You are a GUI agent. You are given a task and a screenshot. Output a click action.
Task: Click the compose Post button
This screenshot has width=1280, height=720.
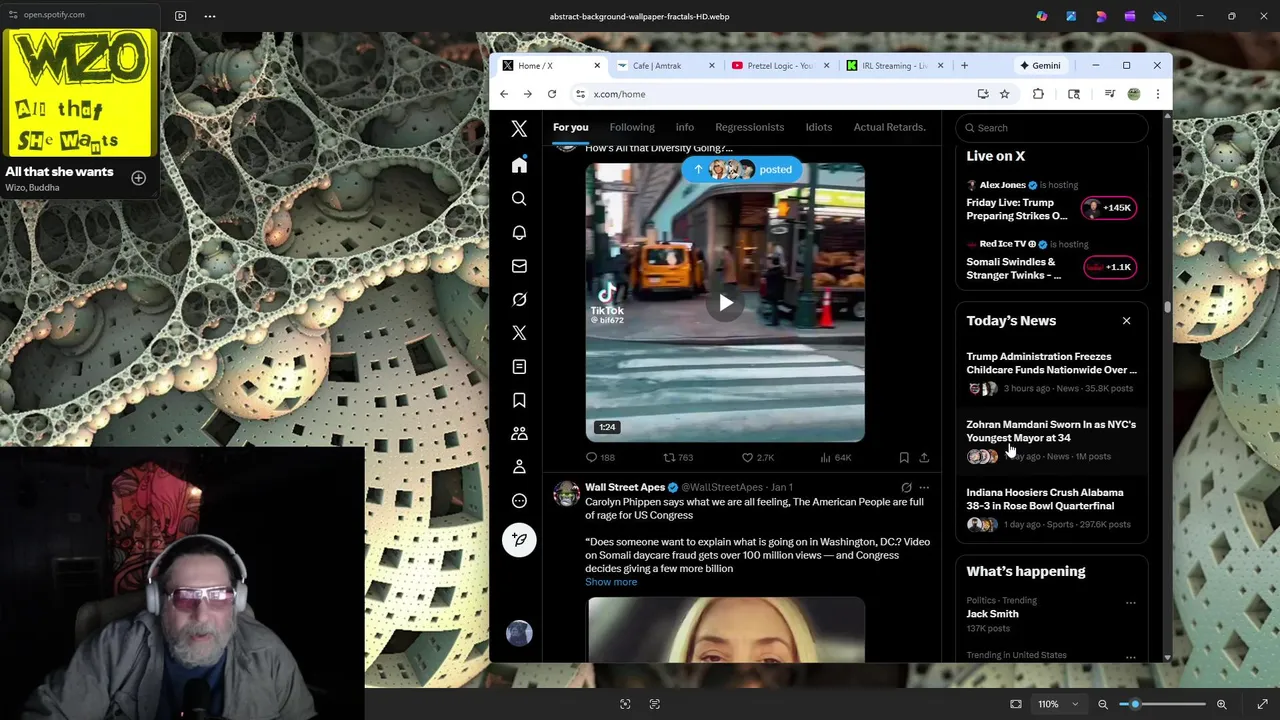pyautogui.click(x=519, y=540)
